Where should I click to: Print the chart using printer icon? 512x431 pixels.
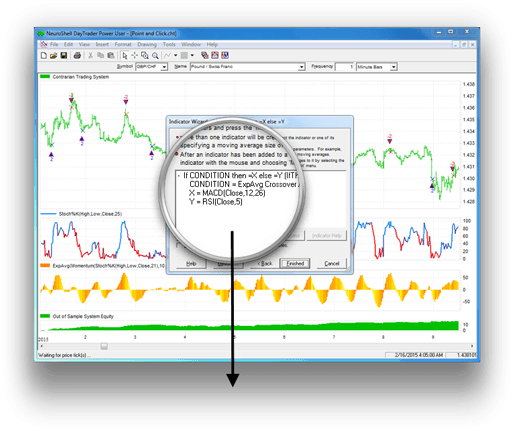[77, 55]
